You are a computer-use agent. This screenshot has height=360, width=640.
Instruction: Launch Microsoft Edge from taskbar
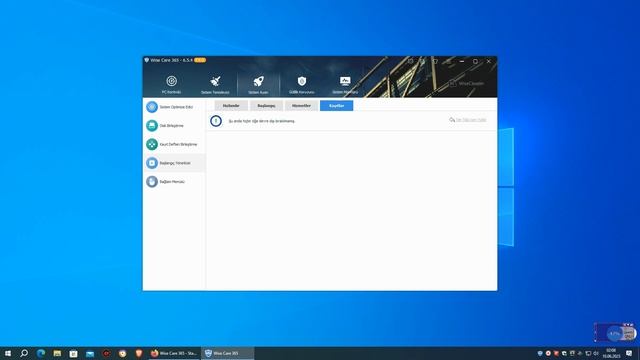[x=40, y=353]
